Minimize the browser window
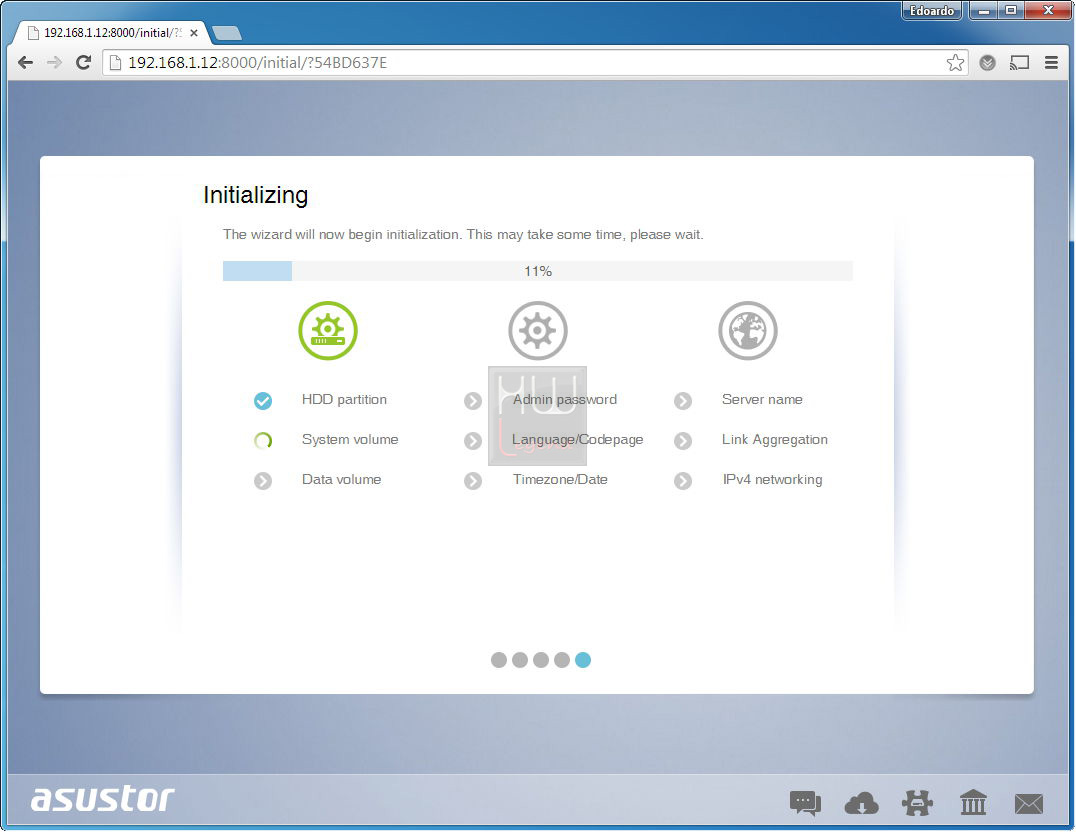 point(983,11)
